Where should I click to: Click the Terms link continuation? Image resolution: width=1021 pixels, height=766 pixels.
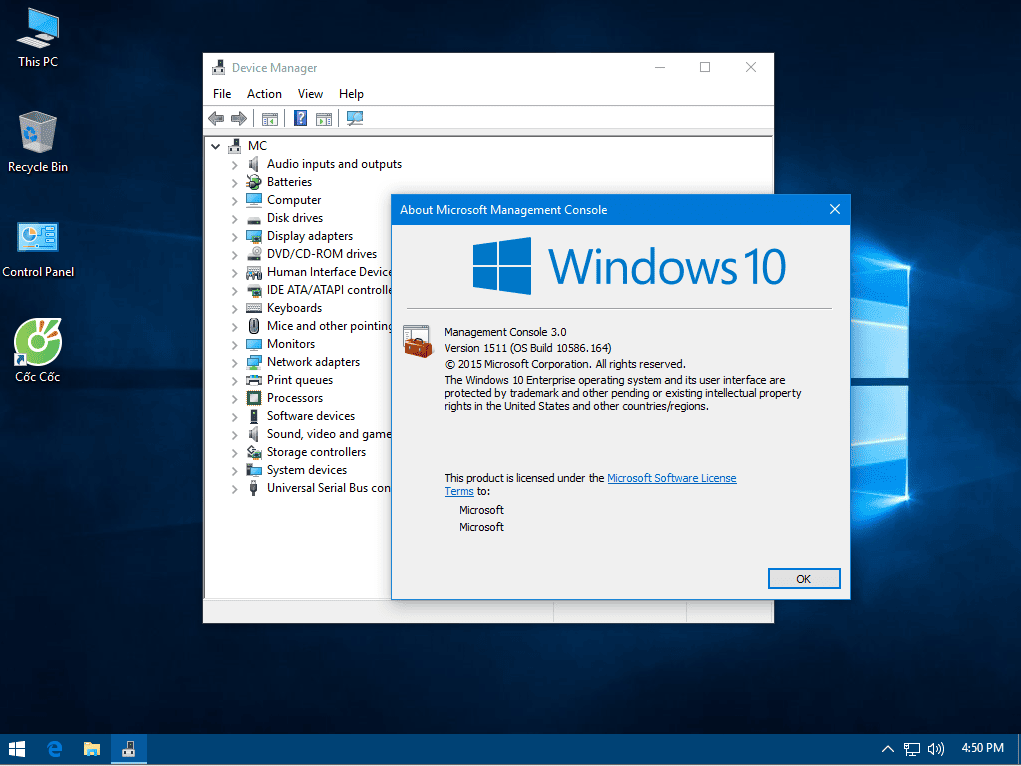tap(458, 492)
